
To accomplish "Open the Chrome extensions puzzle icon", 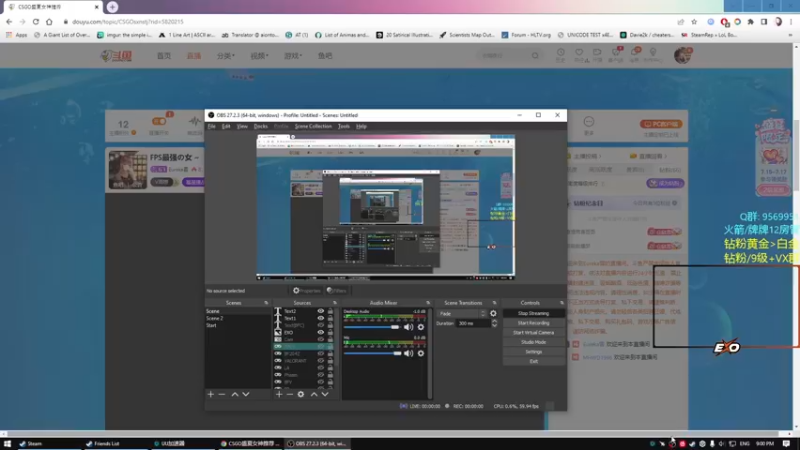I will click(x=751, y=22).
